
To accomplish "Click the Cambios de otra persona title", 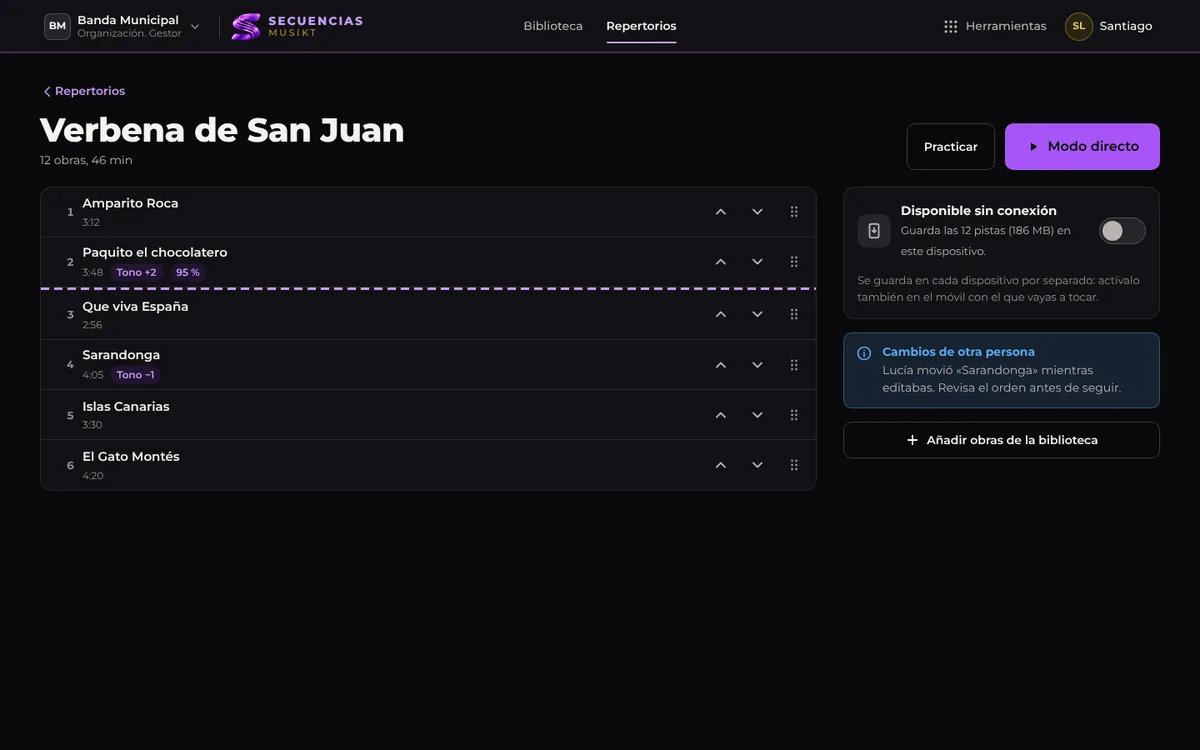I will (x=958, y=352).
